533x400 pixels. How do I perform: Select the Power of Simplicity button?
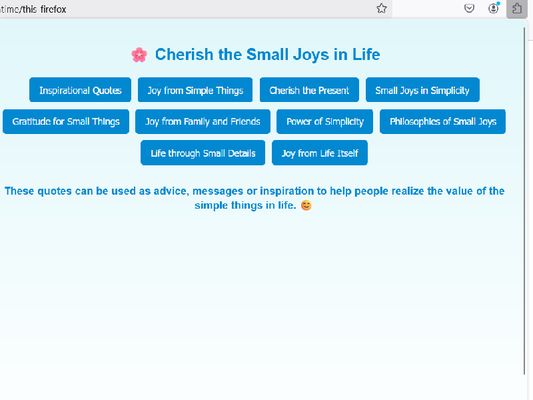click(325, 121)
